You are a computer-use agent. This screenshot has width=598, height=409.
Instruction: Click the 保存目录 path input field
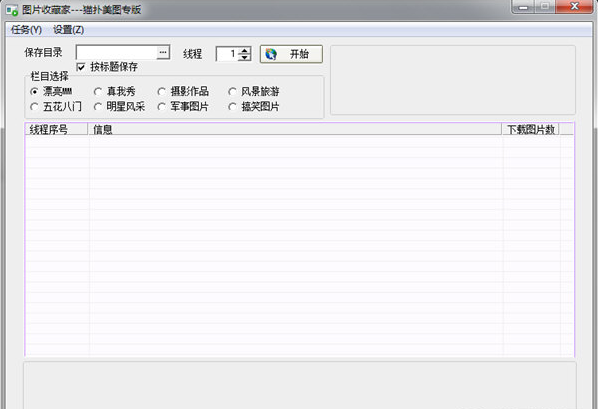[x=116, y=53]
